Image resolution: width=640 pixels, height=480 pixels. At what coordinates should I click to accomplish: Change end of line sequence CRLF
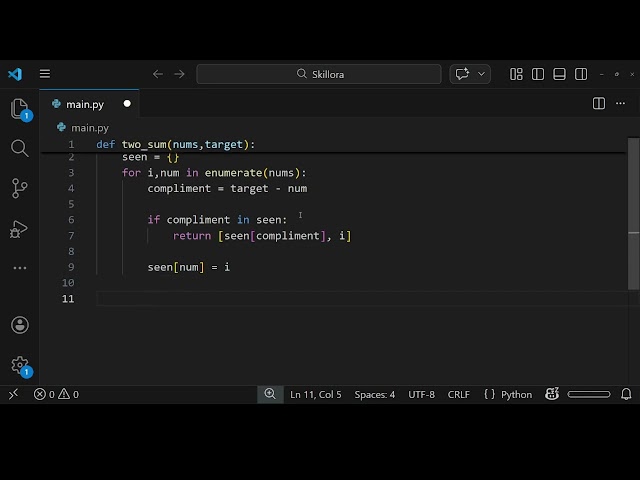(458, 395)
